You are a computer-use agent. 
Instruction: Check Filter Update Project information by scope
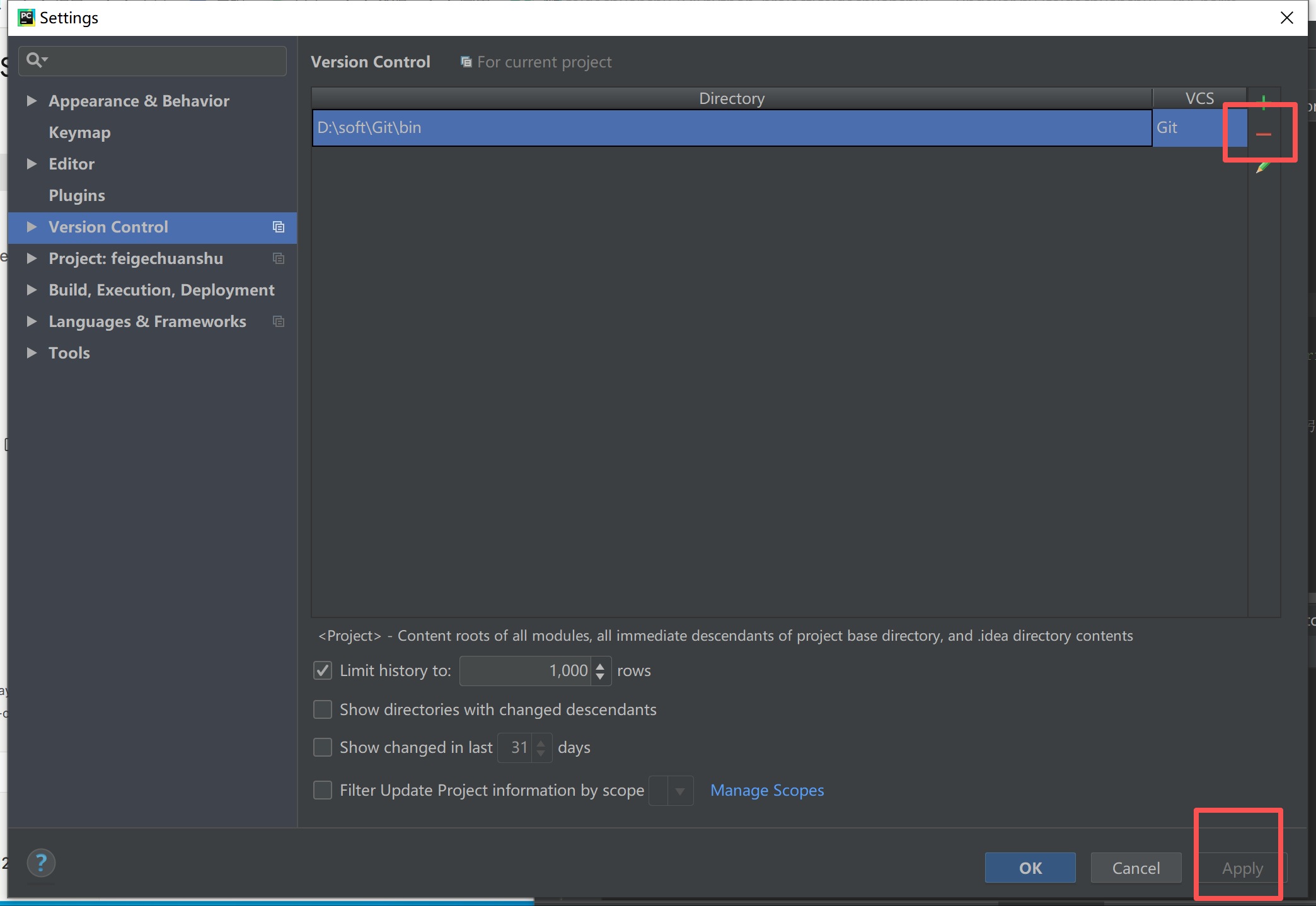[x=322, y=790]
